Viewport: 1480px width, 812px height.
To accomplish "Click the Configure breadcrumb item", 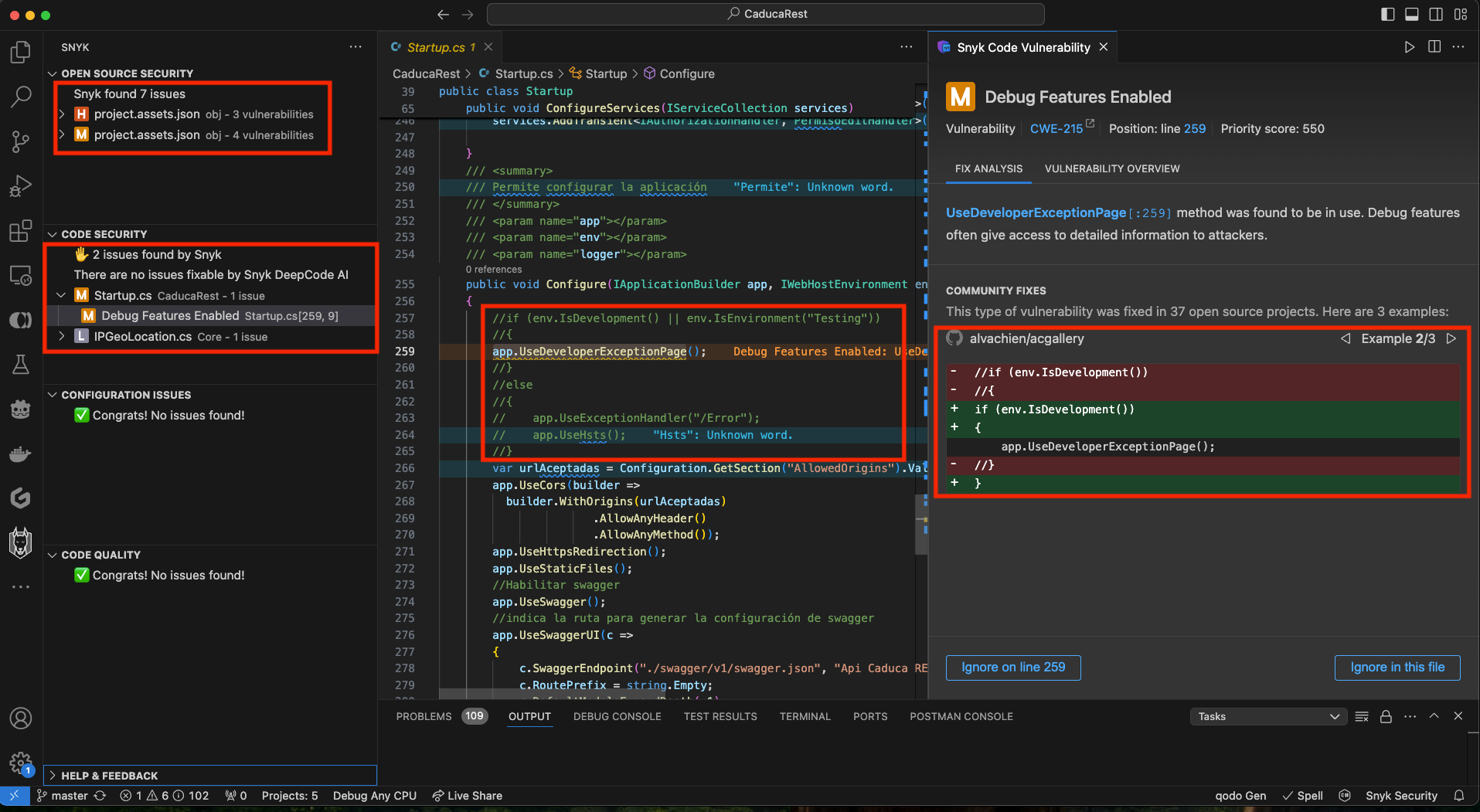I will coord(679,73).
